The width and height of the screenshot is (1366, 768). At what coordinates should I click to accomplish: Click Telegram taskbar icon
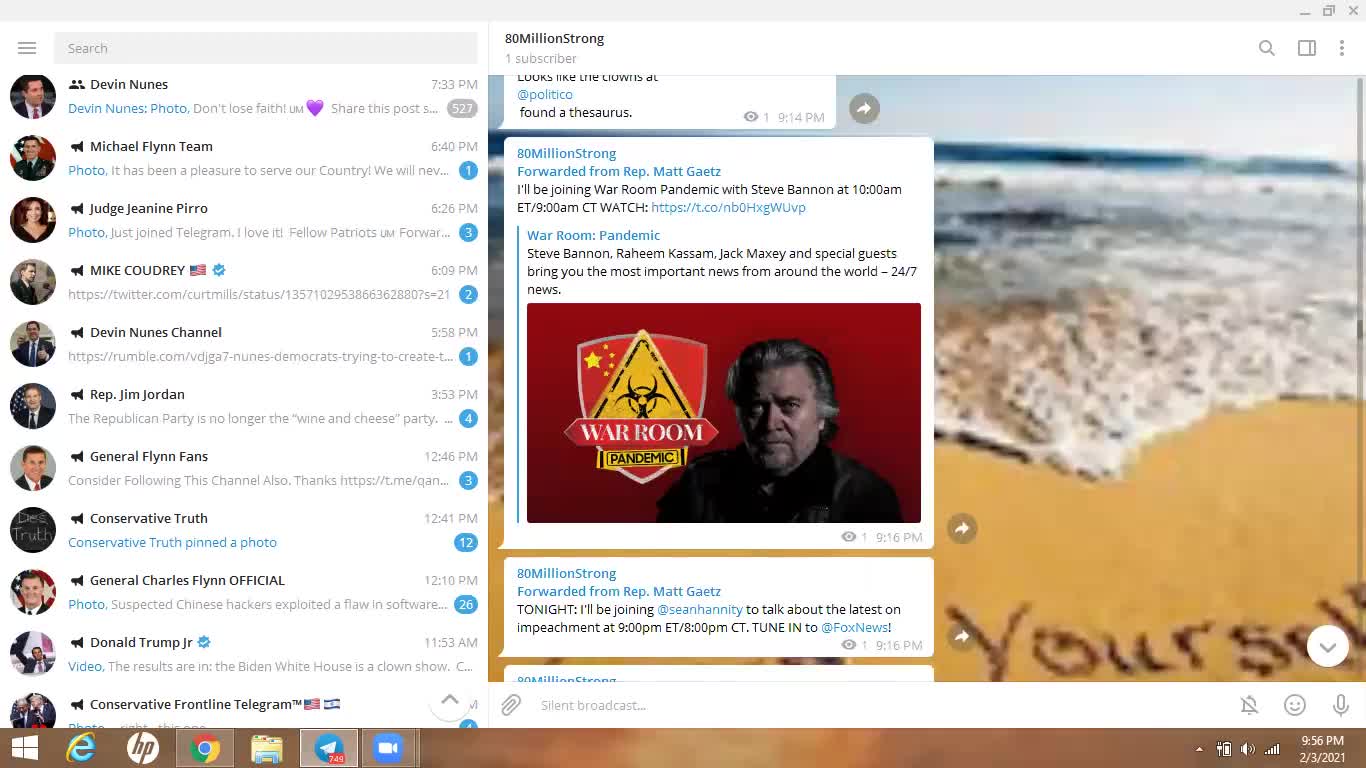coord(329,748)
